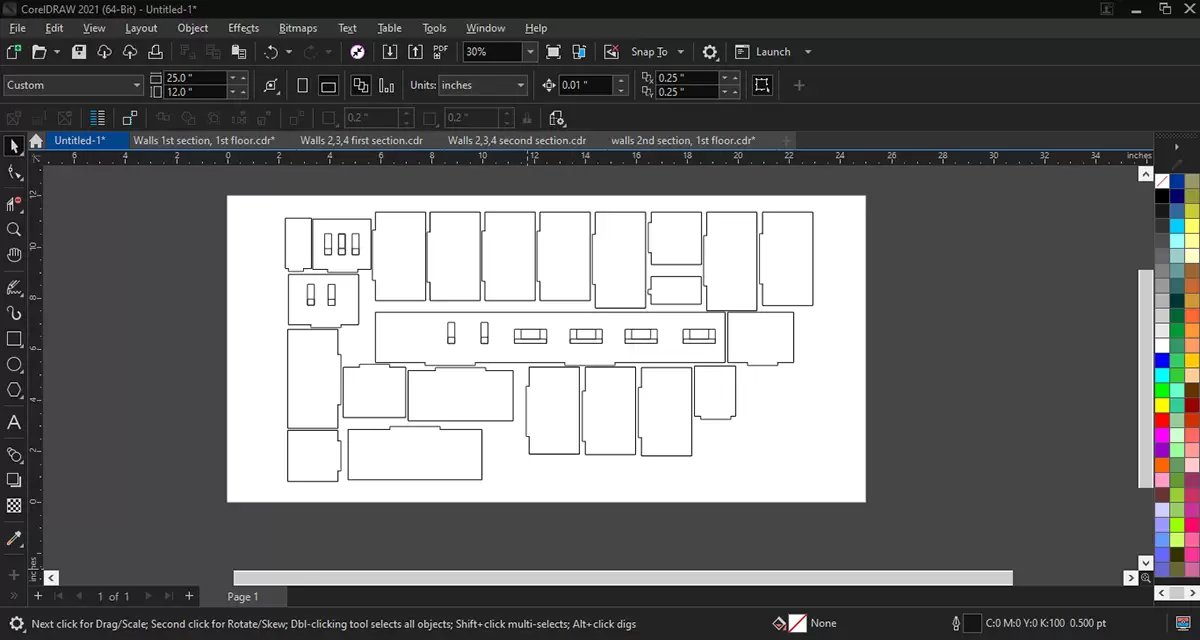Click the full-screen preview icon
The width and height of the screenshot is (1200, 640).
tap(553, 52)
